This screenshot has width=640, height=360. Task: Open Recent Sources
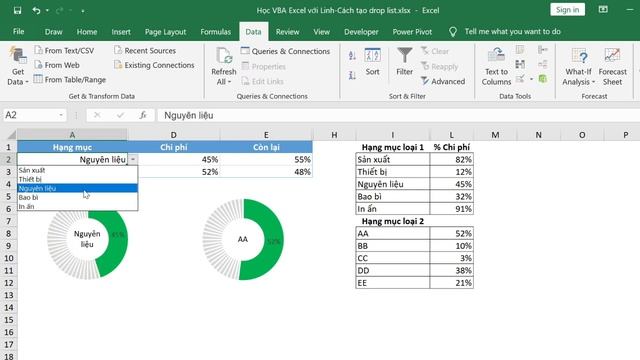pyautogui.click(x=145, y=50)
